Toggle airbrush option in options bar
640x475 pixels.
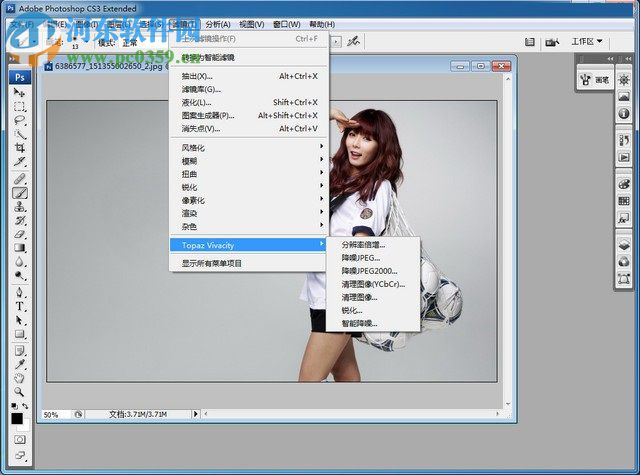353,41
